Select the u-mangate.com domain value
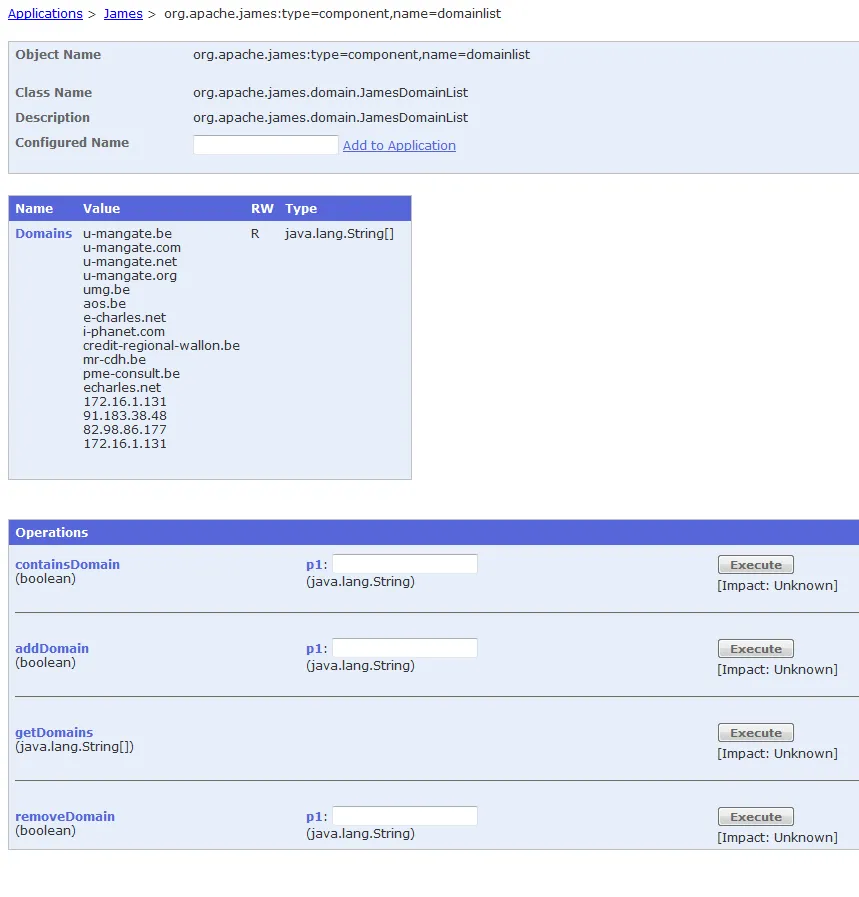The height and width of the screenshot is (897, 859). (132, 248)
